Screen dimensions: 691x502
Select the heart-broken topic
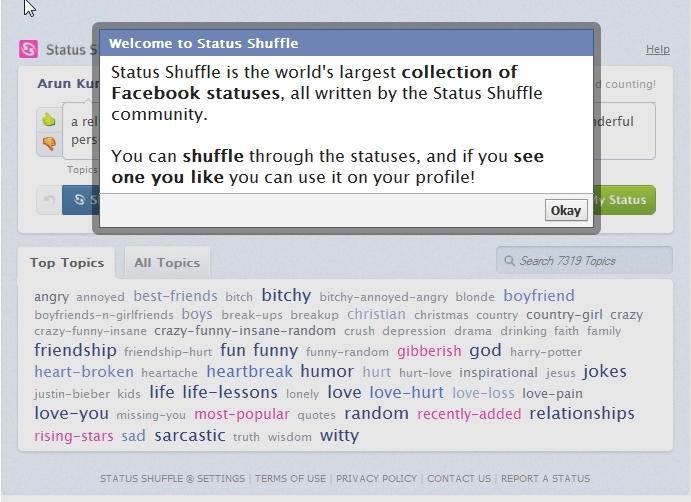[x=84, y=372]
